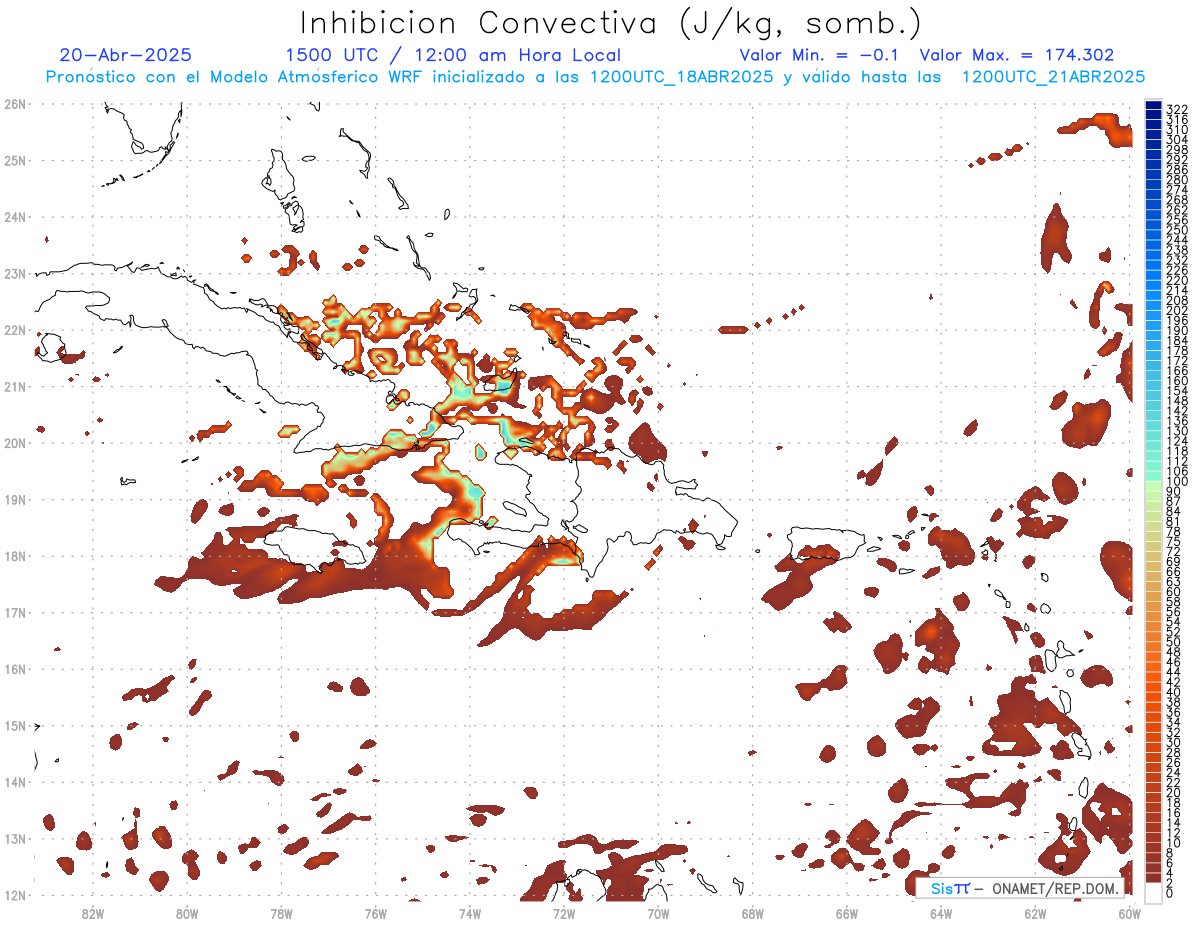Screen dimensions: 1200x927
Task: Click the 'Inhibicion Convectiva (J/kg, somb.)' title
Action: (611, 23)
